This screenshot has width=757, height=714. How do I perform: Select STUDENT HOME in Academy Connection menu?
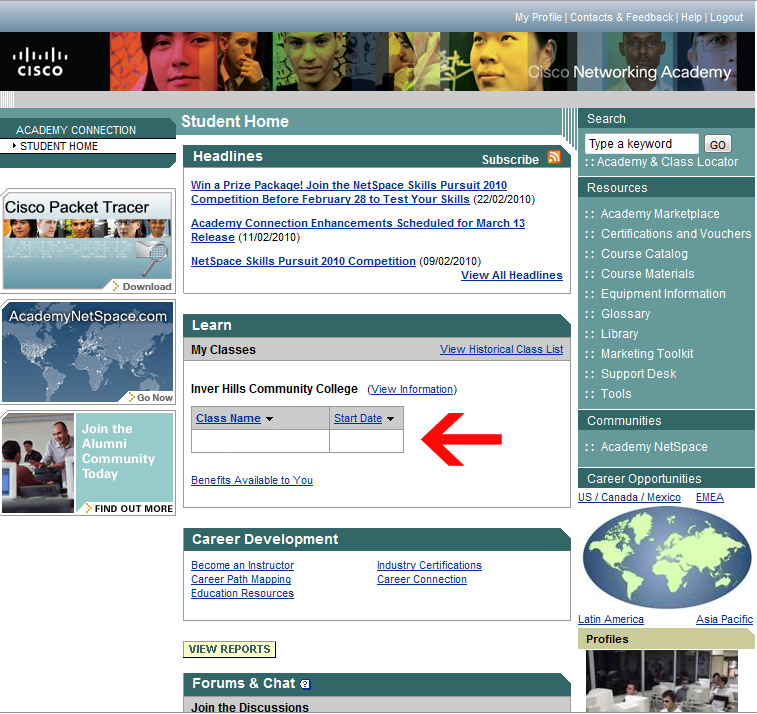point(59,146)
